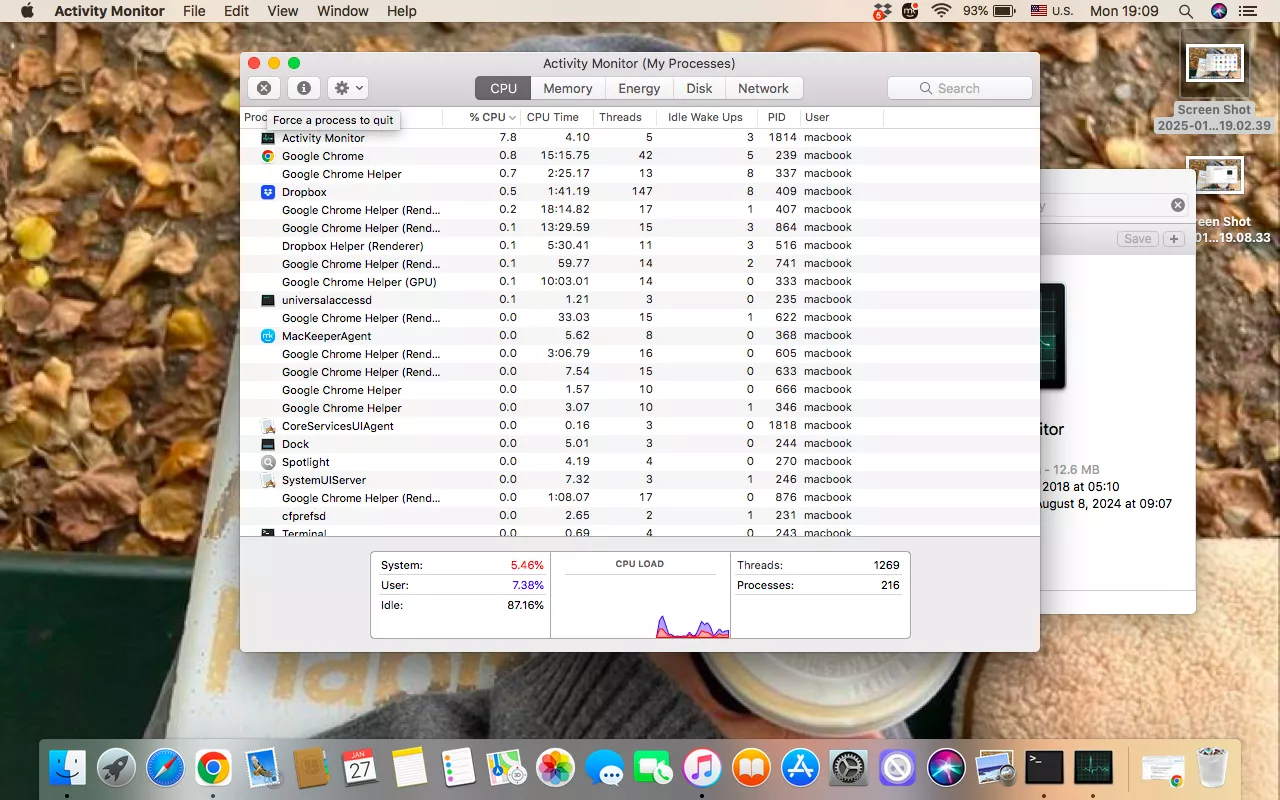
Task: Open the View menu in menu bar
Action: pyautogui.click(x=283, y=11)
